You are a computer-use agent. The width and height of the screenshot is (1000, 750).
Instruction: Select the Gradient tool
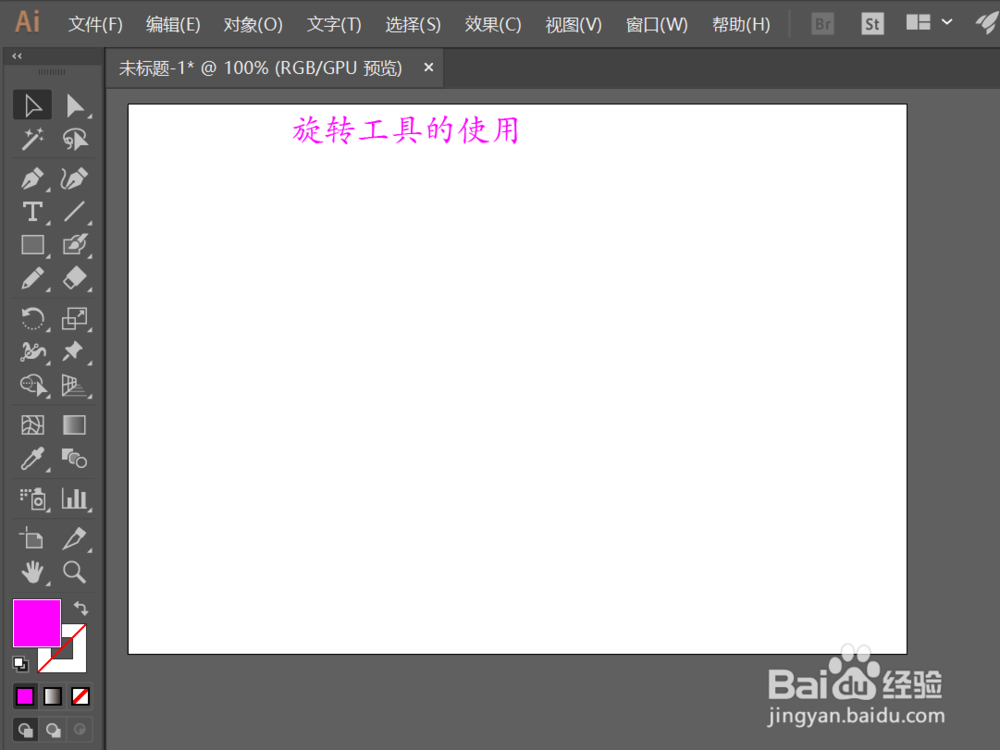75,425
